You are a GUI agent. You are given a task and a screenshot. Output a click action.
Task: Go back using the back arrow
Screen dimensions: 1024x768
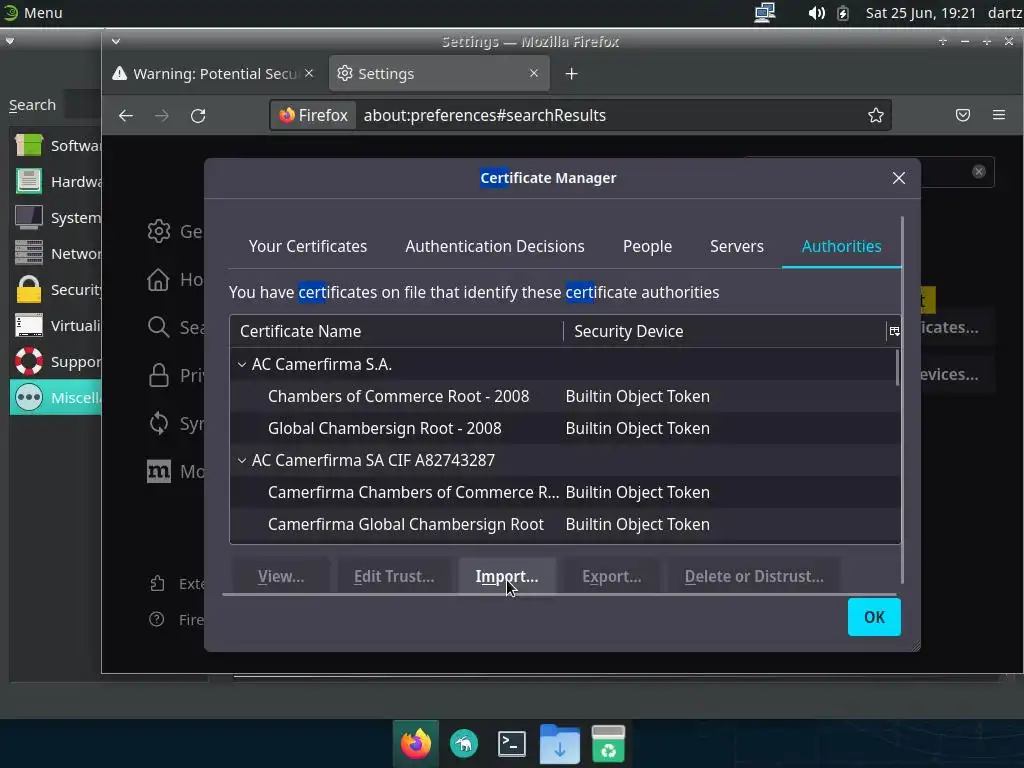tap(126, 116)
